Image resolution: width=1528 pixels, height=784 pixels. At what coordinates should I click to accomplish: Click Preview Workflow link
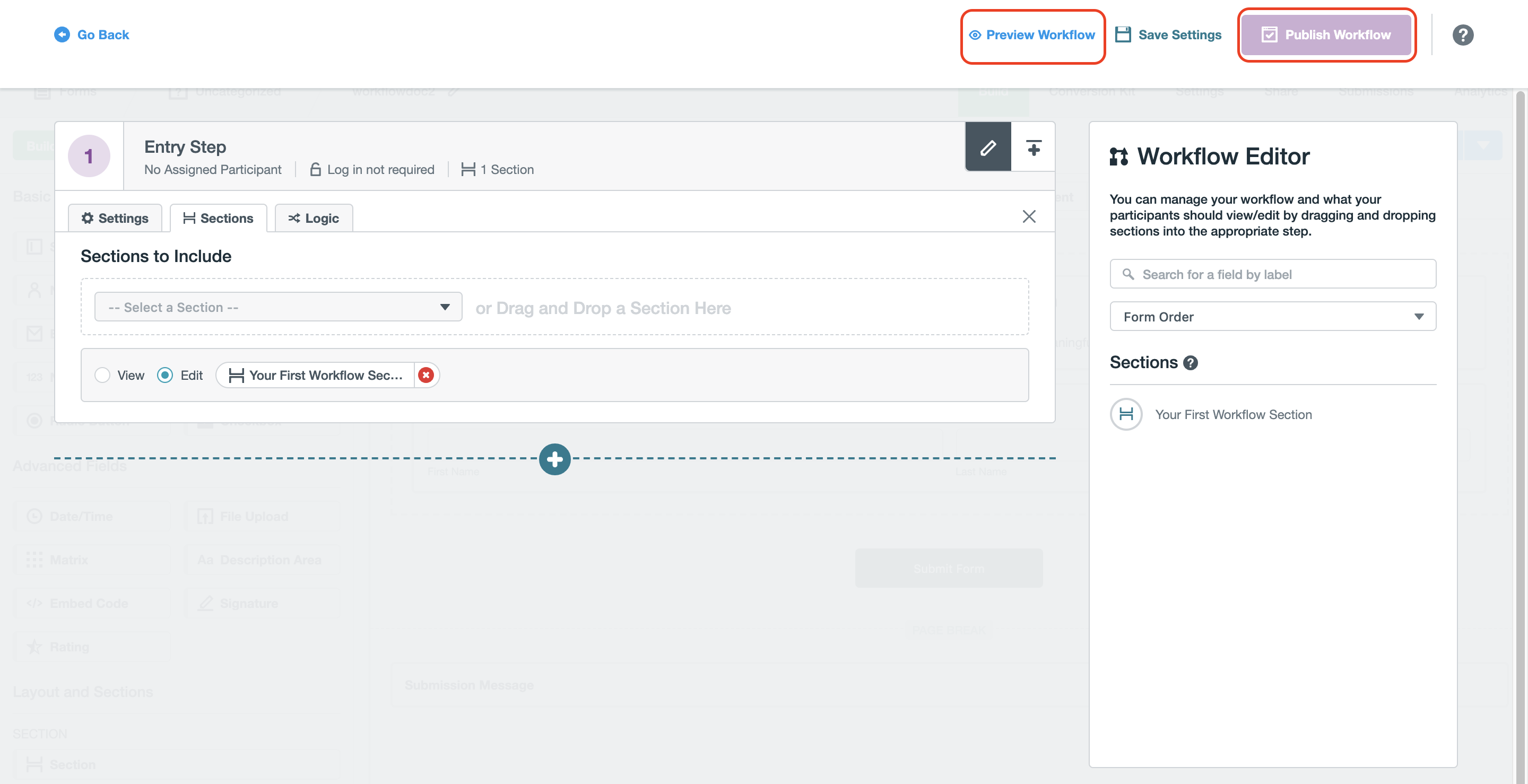(x=1032, y=35)
